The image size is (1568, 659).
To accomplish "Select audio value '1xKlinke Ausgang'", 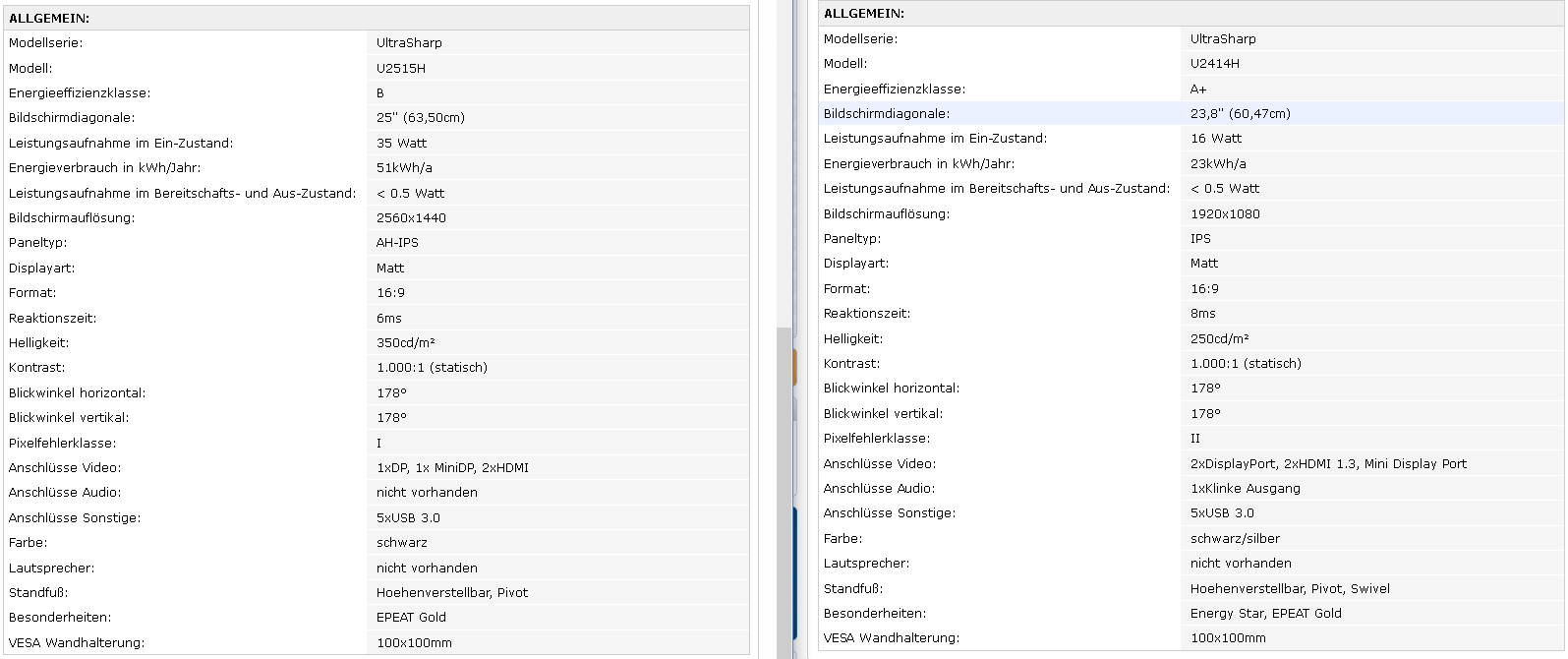I will coord(1246,488).
